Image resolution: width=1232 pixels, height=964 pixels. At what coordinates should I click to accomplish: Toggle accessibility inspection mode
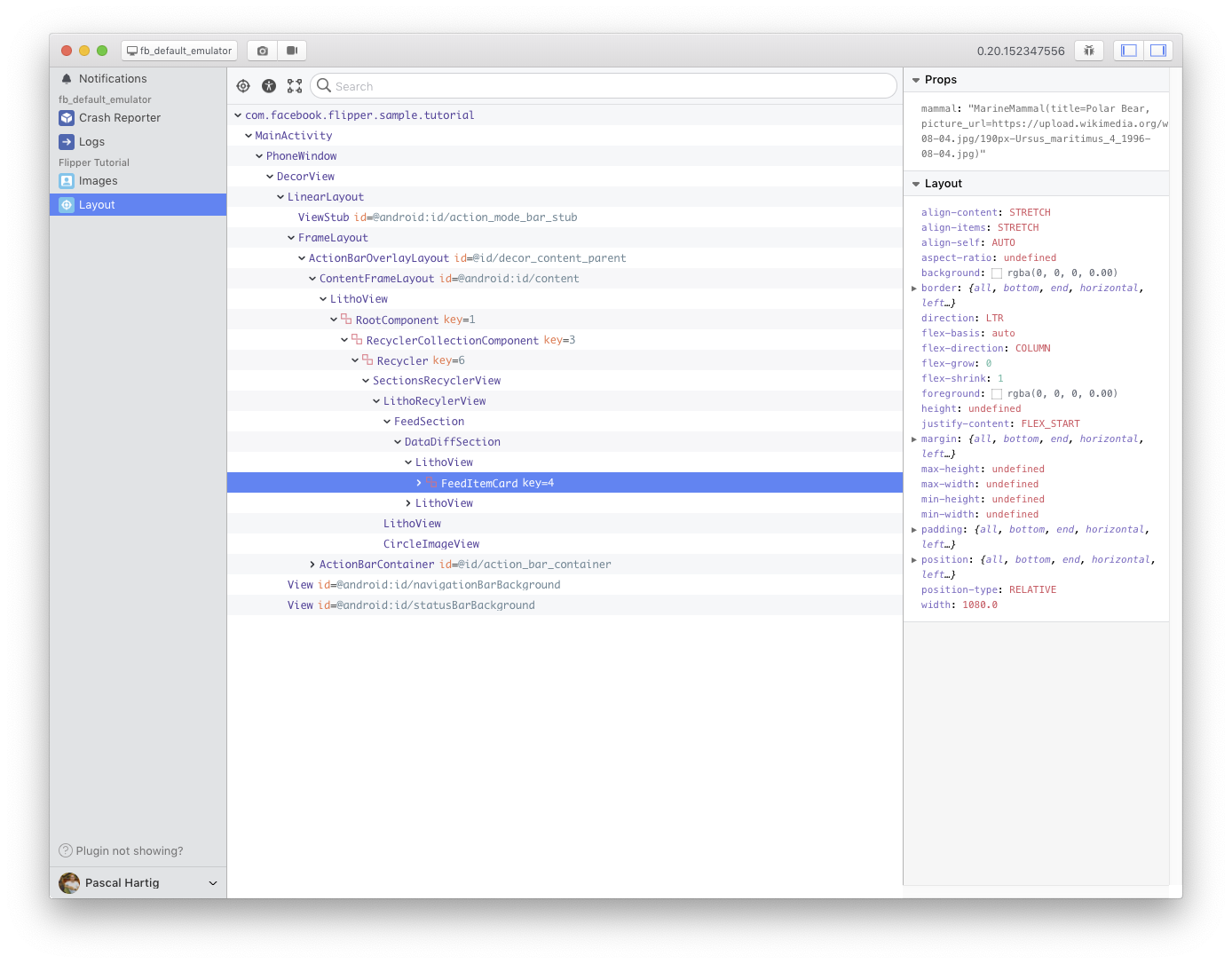269,85
